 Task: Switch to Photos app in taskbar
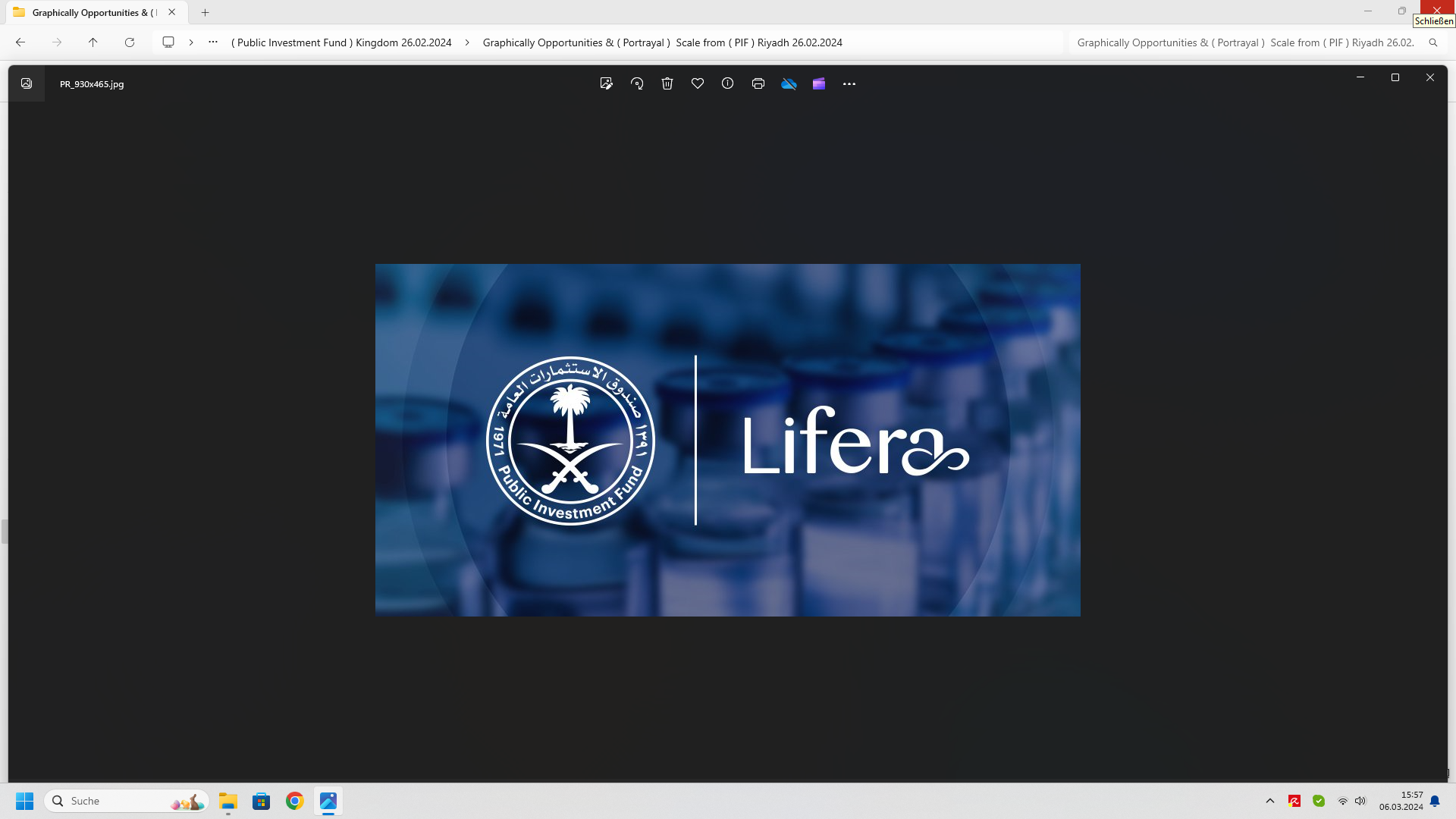pos(328,801)
